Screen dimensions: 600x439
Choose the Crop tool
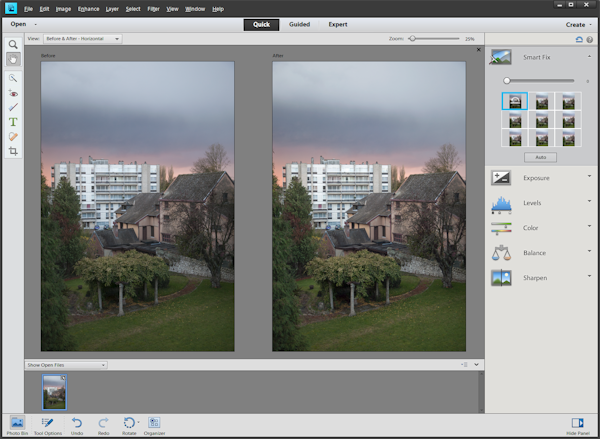13,150
